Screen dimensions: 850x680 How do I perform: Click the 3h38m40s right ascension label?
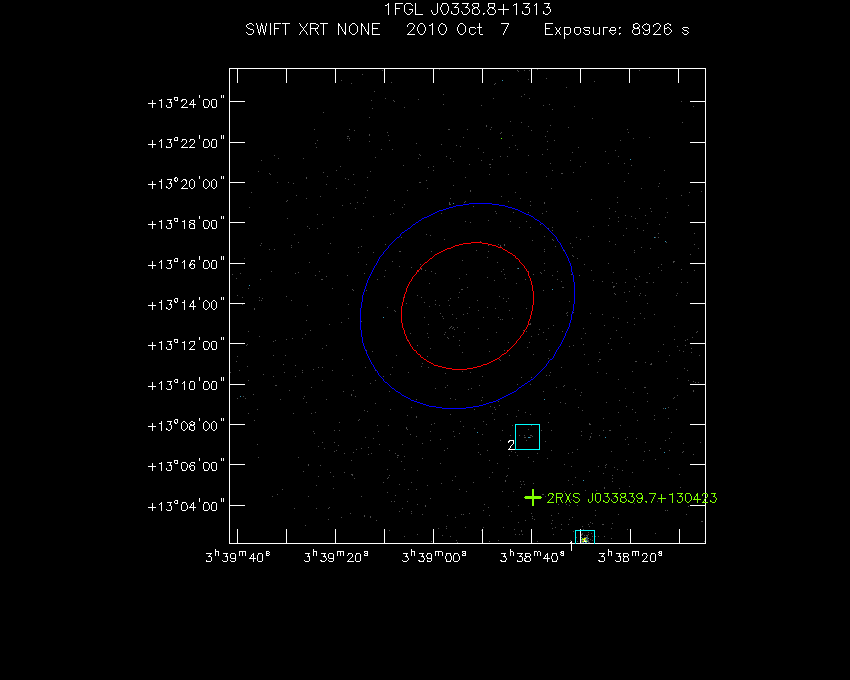532,557
